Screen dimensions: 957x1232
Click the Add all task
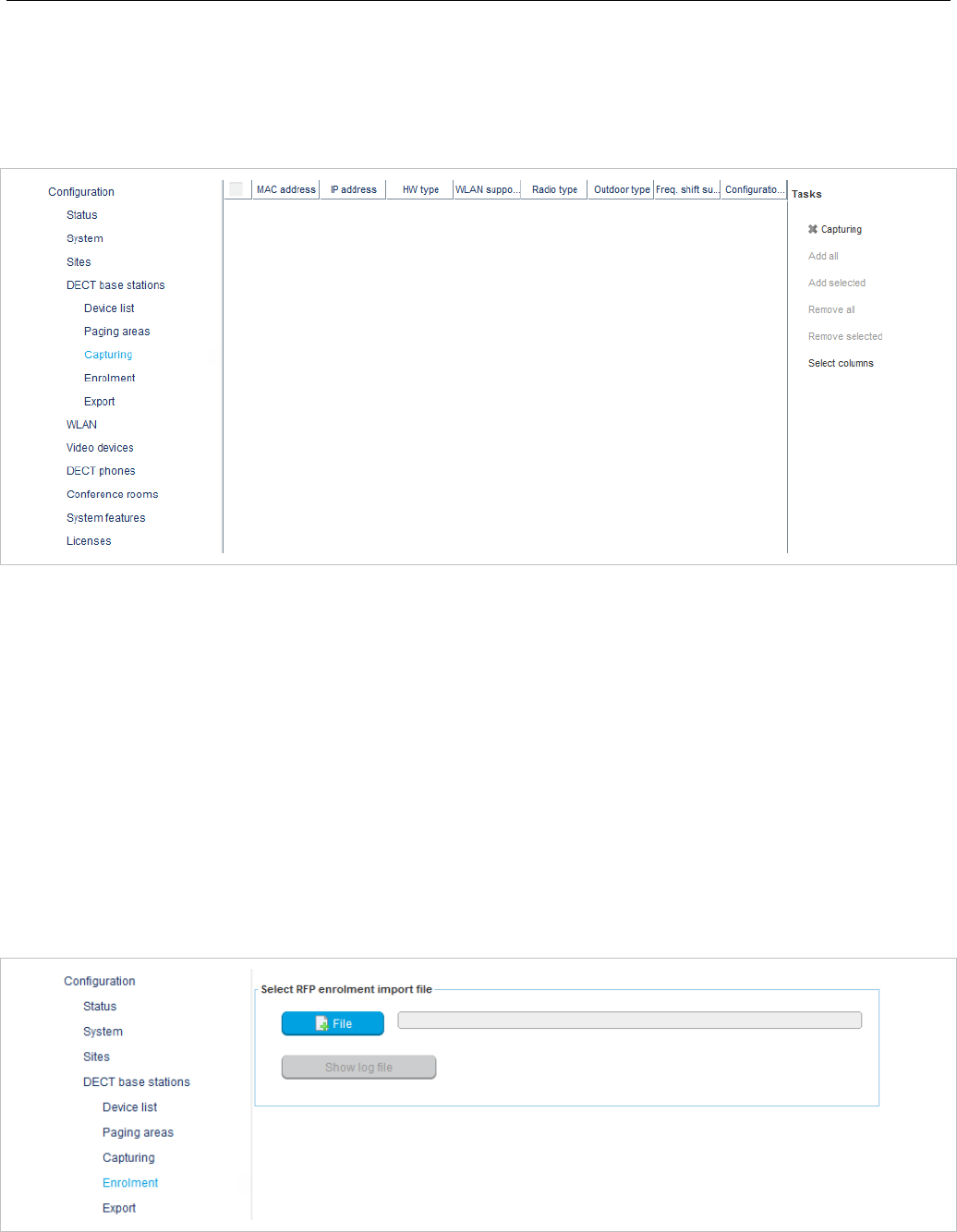(823, 256)
